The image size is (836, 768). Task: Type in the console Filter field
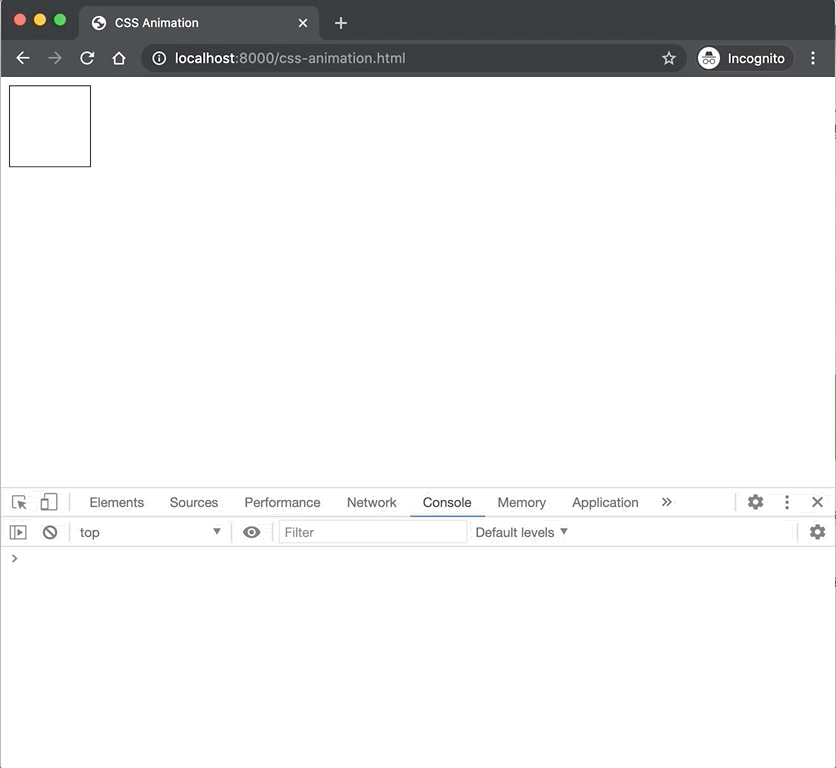point(370,532)
